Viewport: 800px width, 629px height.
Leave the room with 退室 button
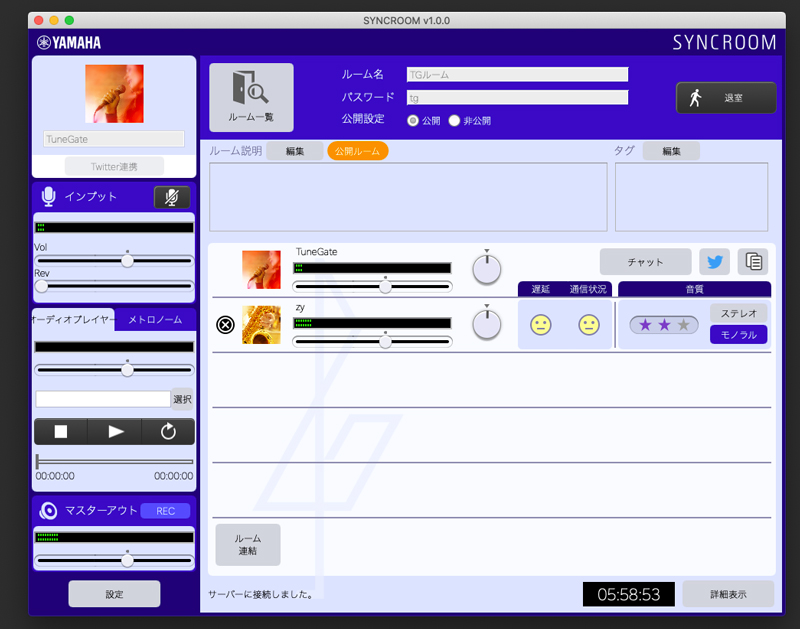tap(726, 97)
